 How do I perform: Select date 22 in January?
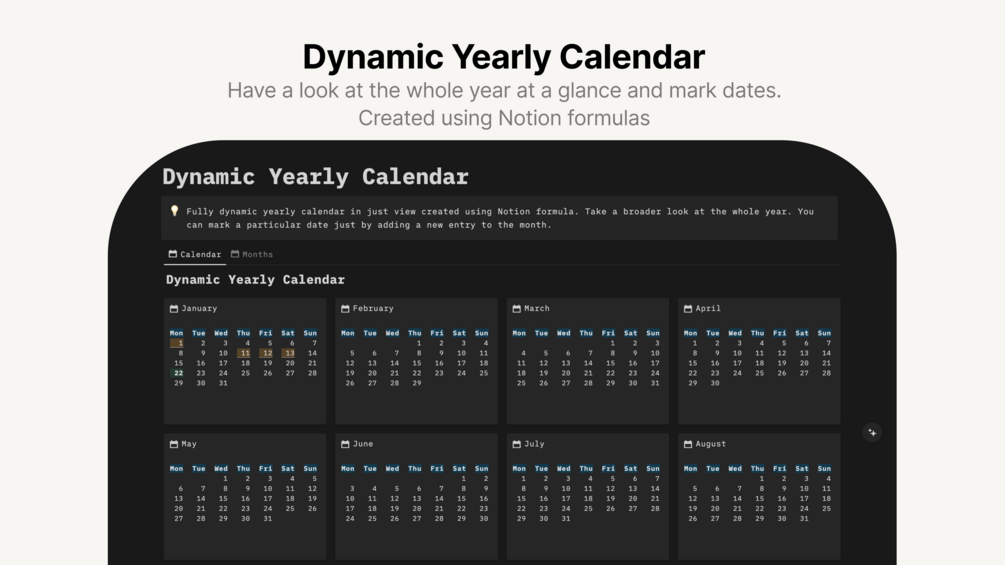point(178,373)
